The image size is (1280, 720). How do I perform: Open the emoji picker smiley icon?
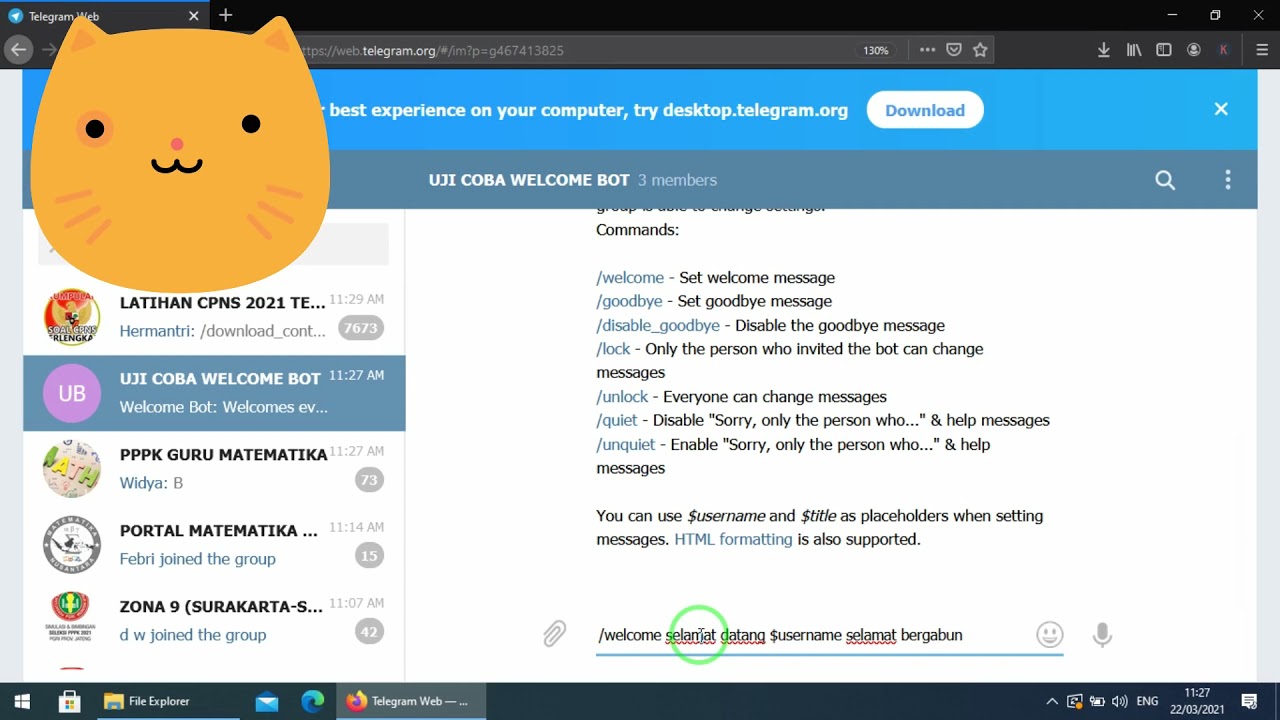(x=1049, y=634)
